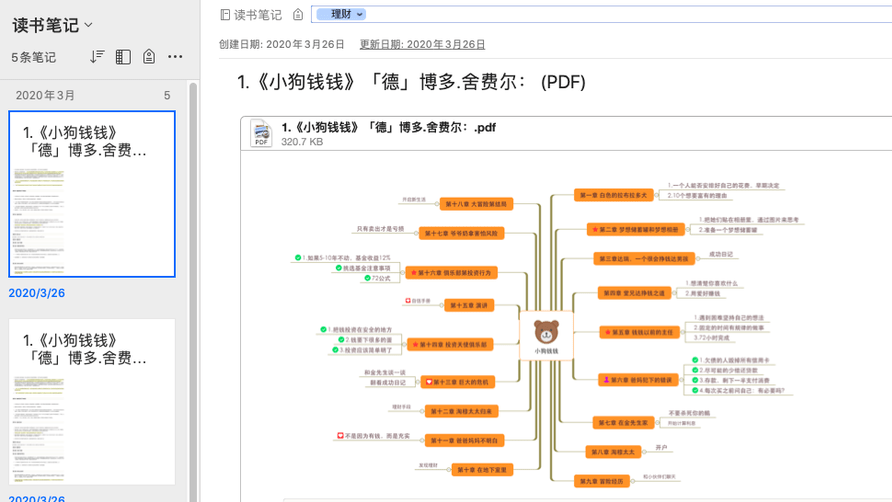
Task: Click the 第十章 mind map node
Action: pyautogui.click(x=482, y=470)
